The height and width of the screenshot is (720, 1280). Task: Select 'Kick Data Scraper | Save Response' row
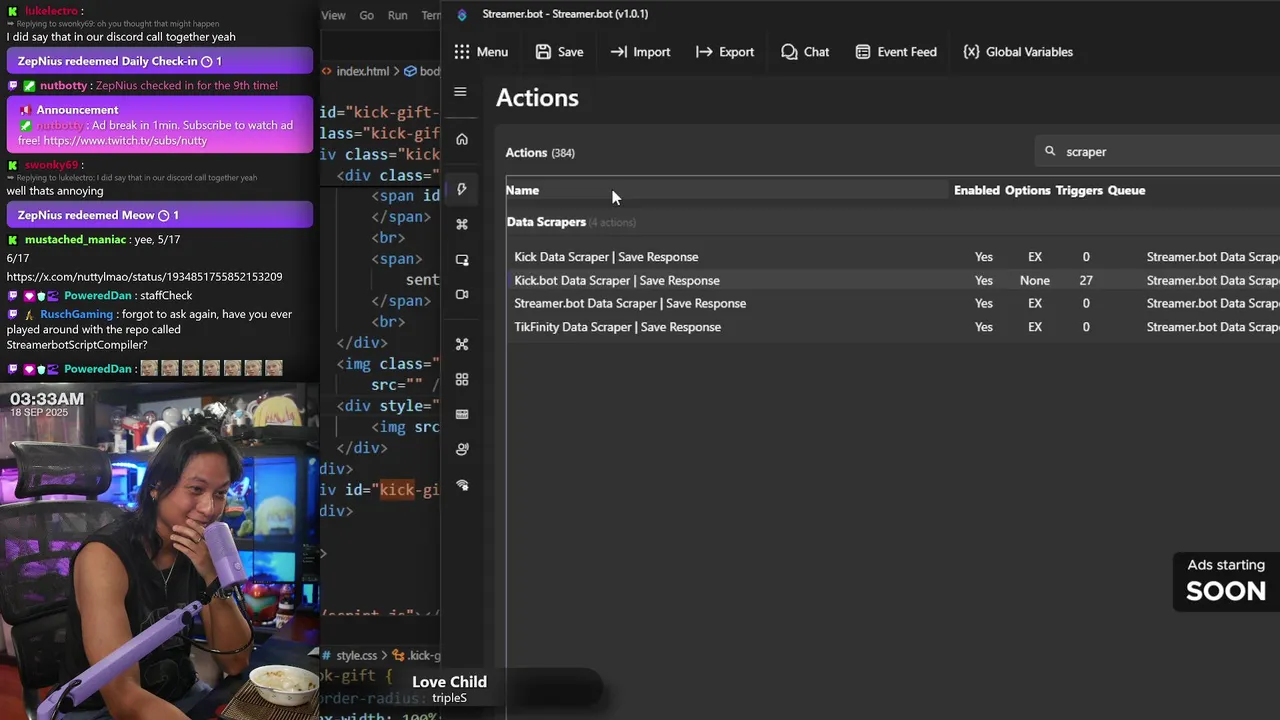[x=893, y=257]
